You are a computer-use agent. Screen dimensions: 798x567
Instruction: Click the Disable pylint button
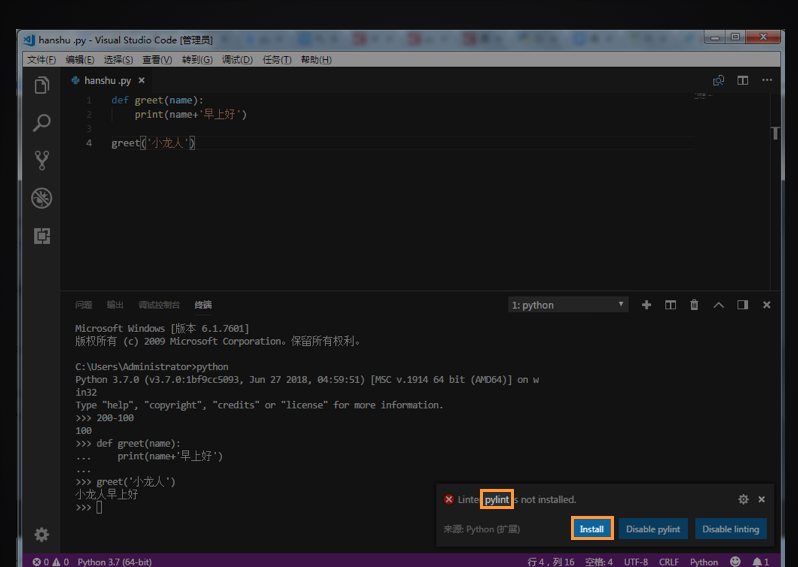(x=653, y=529)
